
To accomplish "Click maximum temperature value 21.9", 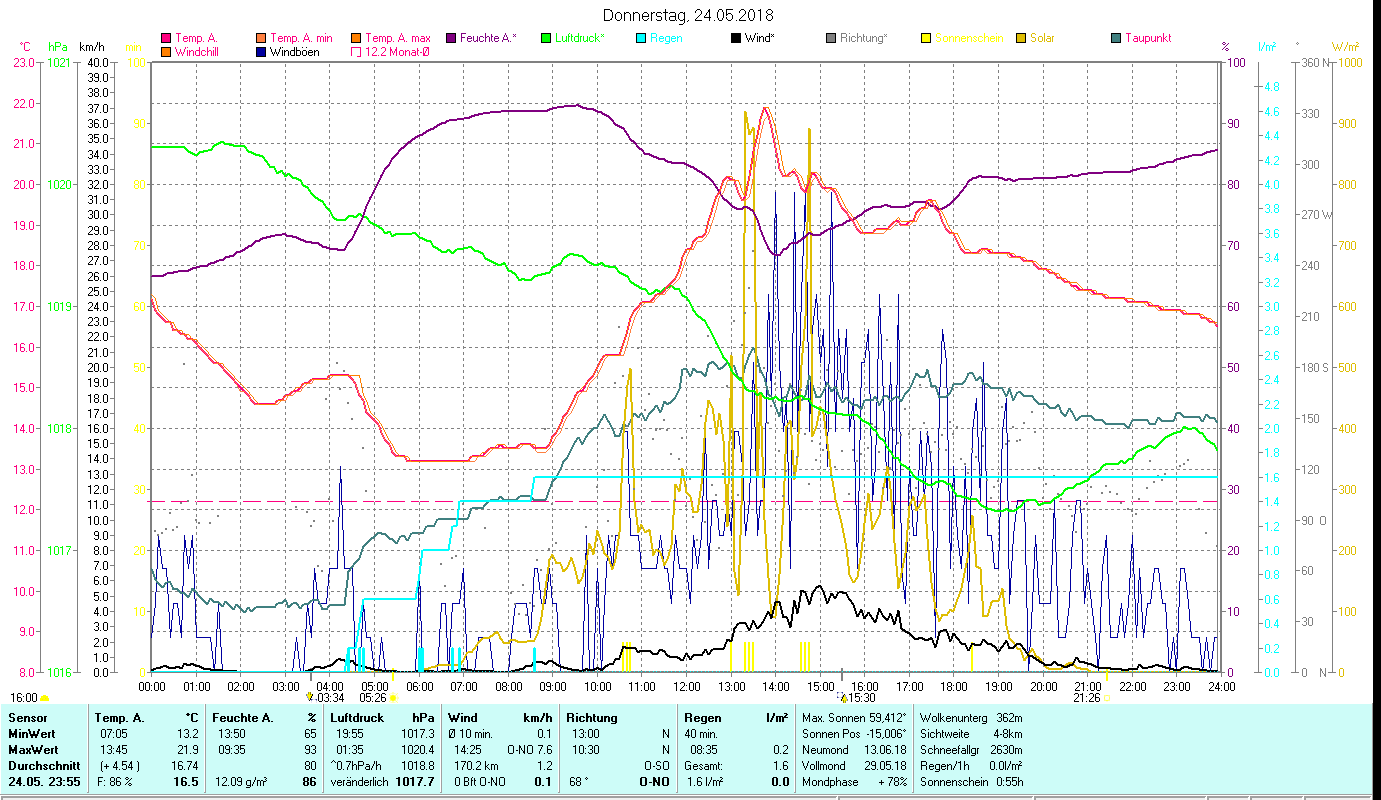I will click(188, 750).
